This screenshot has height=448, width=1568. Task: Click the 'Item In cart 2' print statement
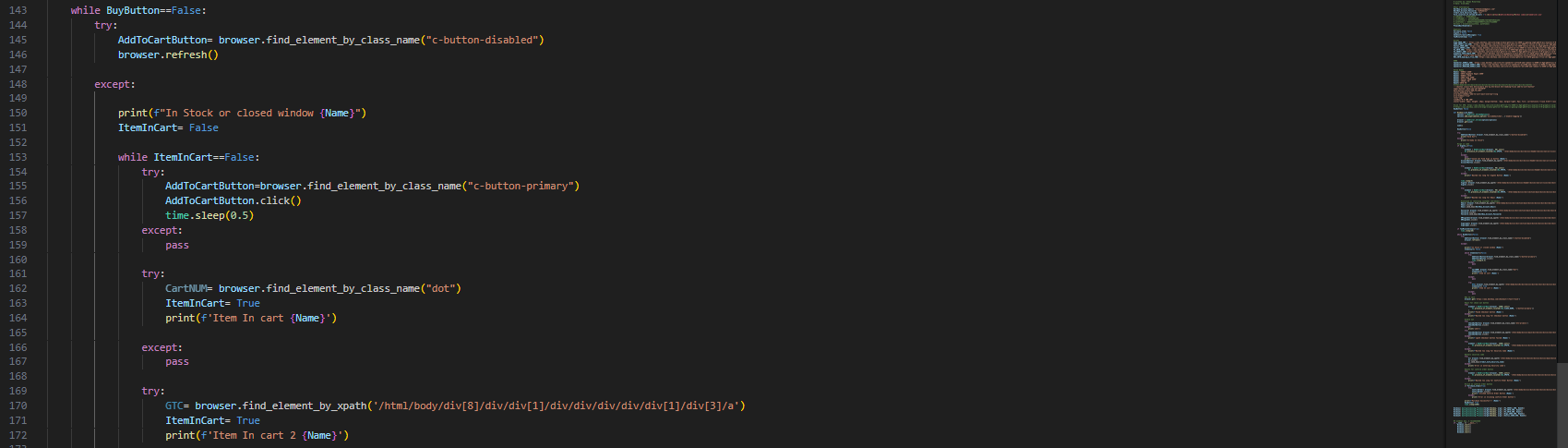pyautogui.click(x=257, y=435)
